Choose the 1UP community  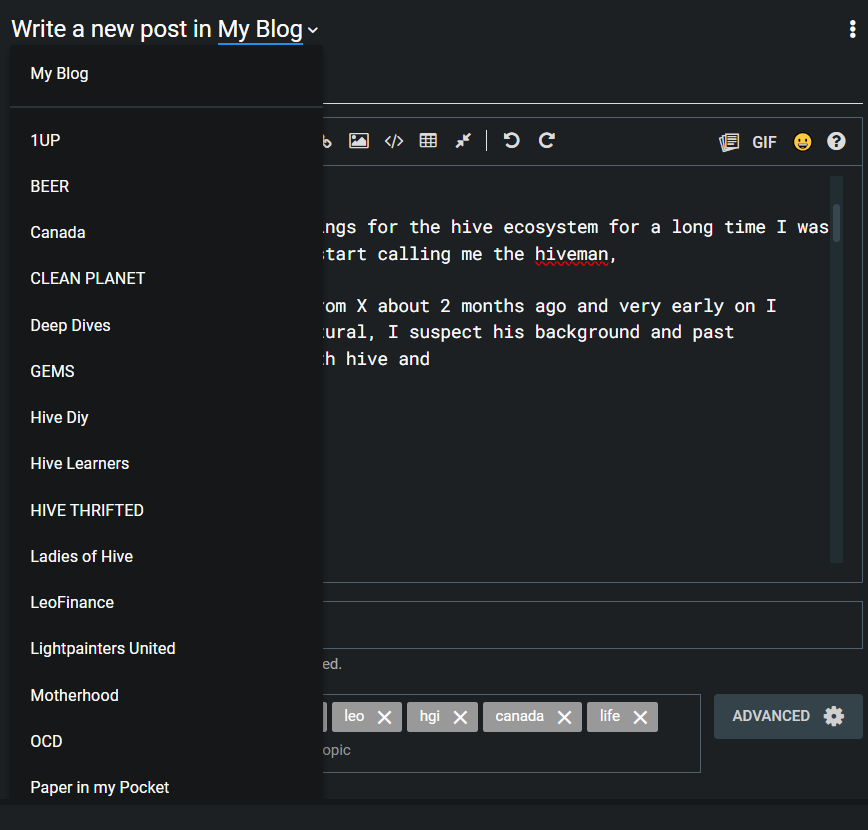coord(166,140)
